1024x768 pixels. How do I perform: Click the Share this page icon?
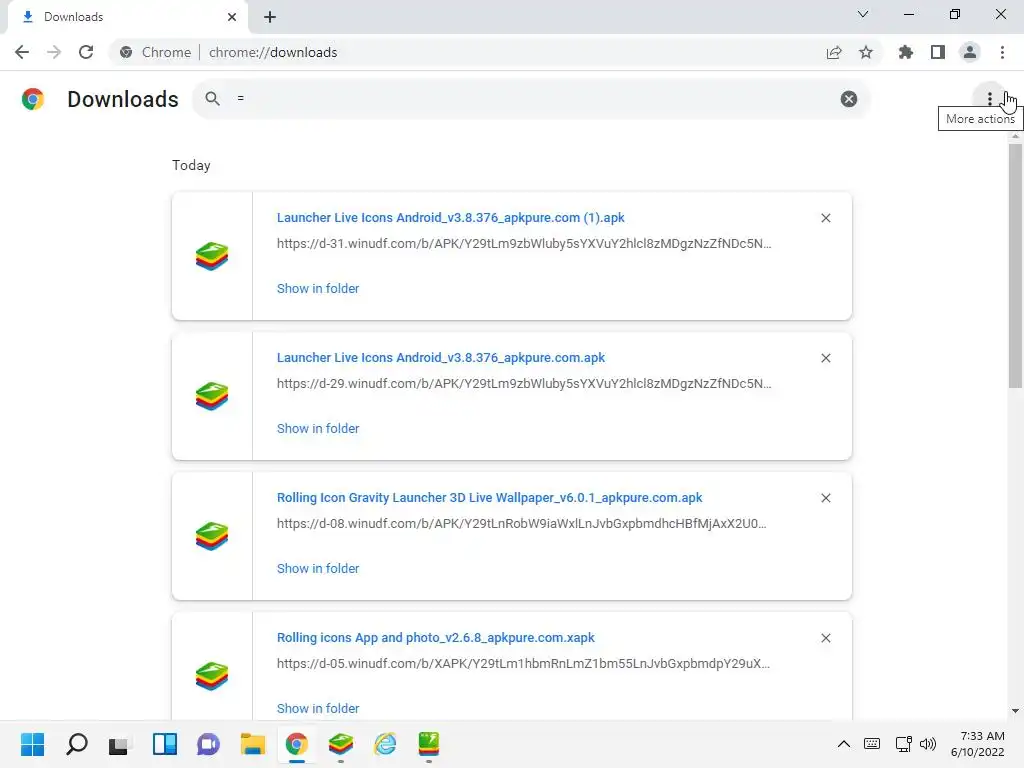(x=834, y=52)
